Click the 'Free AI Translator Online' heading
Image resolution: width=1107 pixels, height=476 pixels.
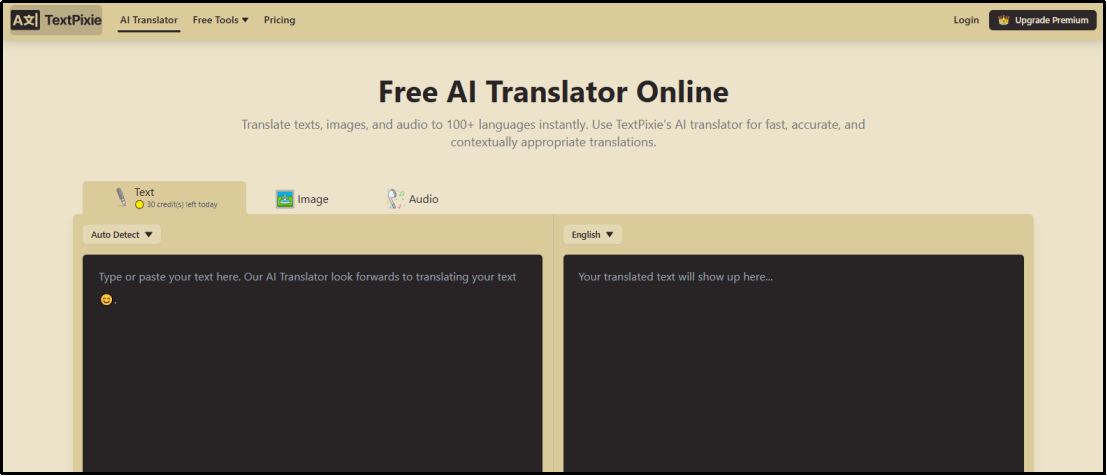[x=553, y=92]
